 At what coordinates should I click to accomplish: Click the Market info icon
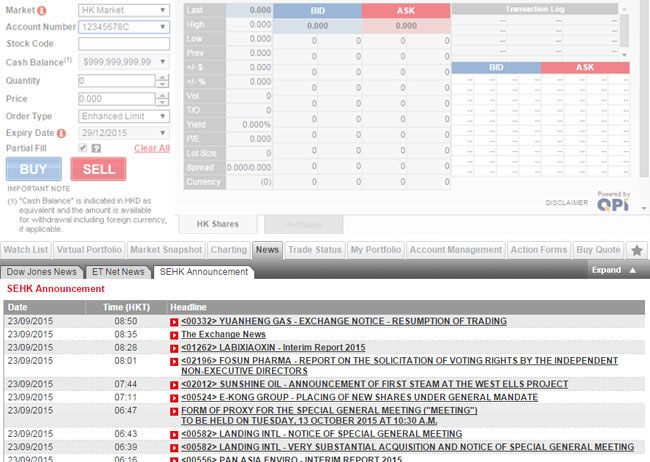tap(42, 10)
